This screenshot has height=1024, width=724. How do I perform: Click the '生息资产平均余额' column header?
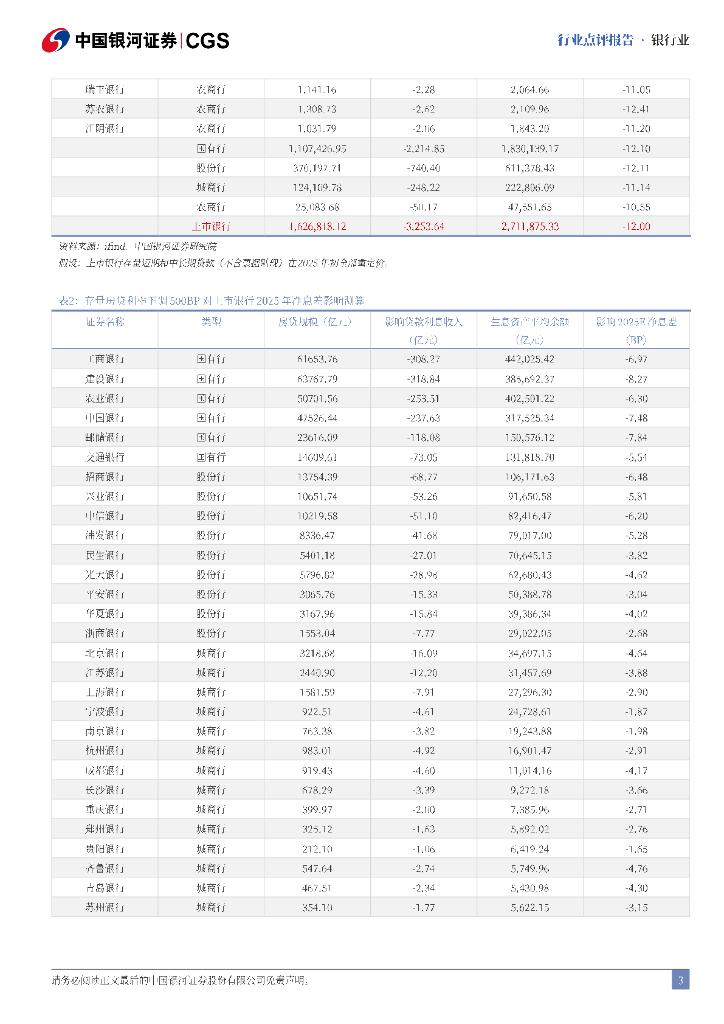[530, 321]
